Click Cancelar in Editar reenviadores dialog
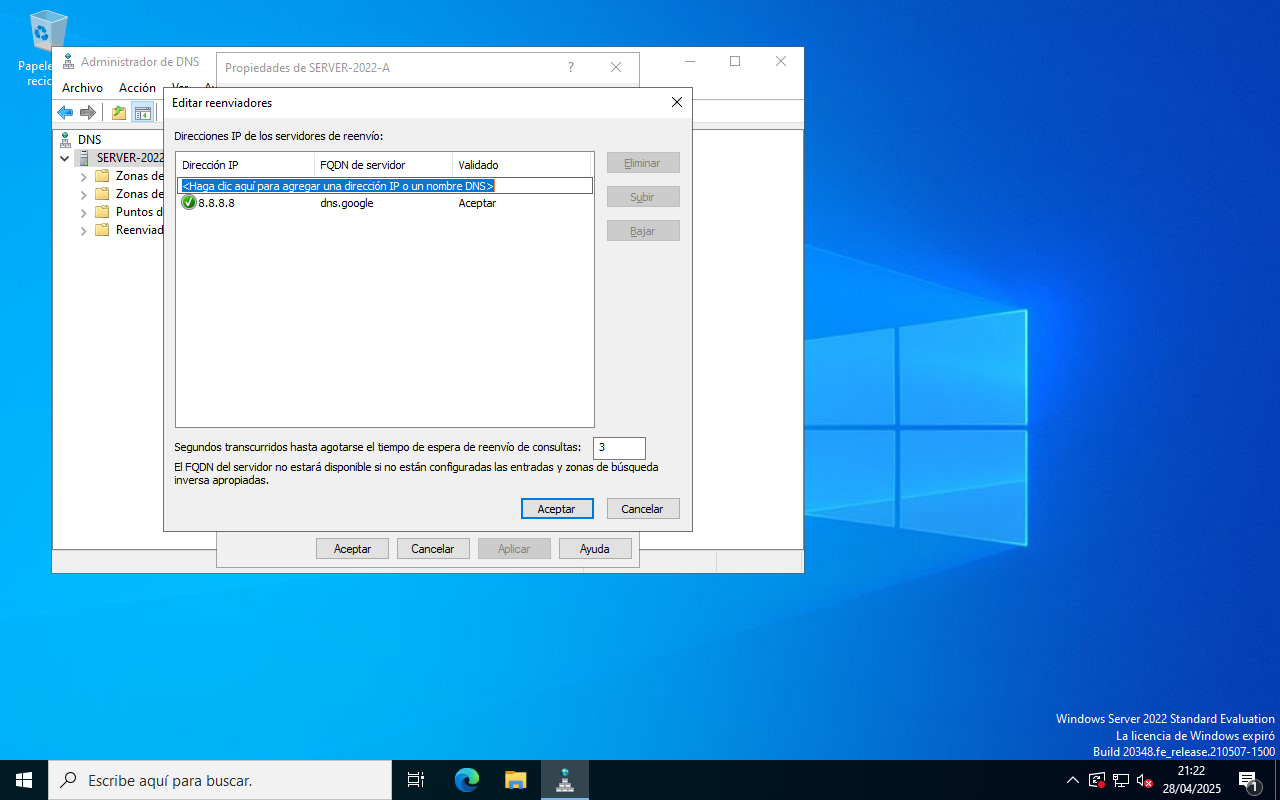This screenshot has width=1280, height=800. point(642,509)
